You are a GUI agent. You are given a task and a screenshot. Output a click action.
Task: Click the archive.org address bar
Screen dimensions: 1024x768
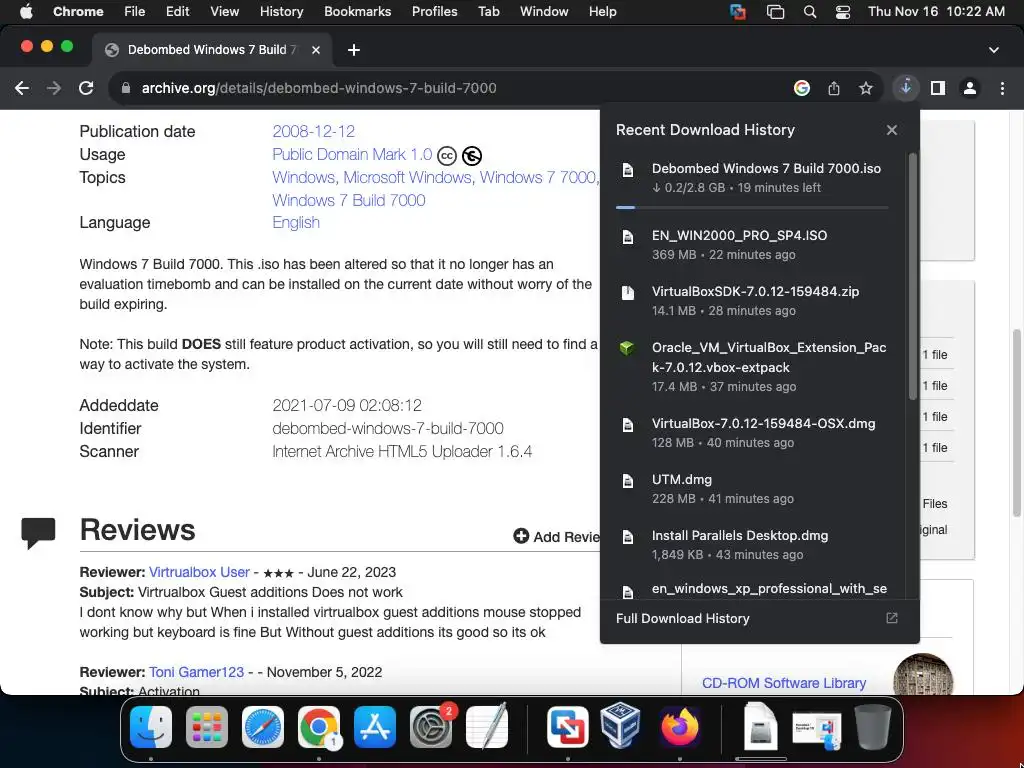pyautogui.click(x=451, y=88)
